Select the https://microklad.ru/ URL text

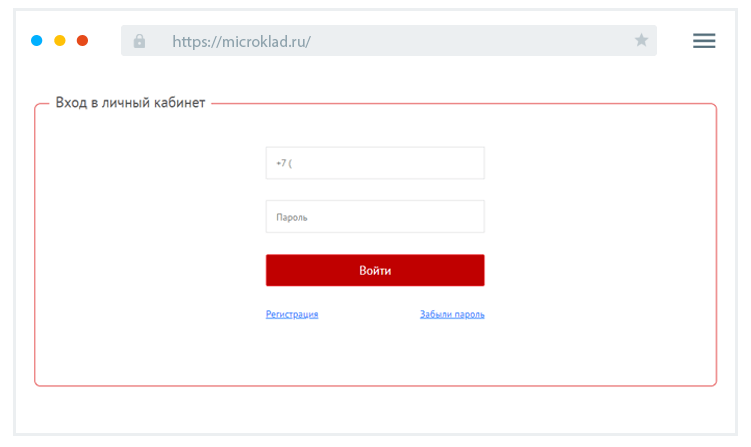coord(241,42)
